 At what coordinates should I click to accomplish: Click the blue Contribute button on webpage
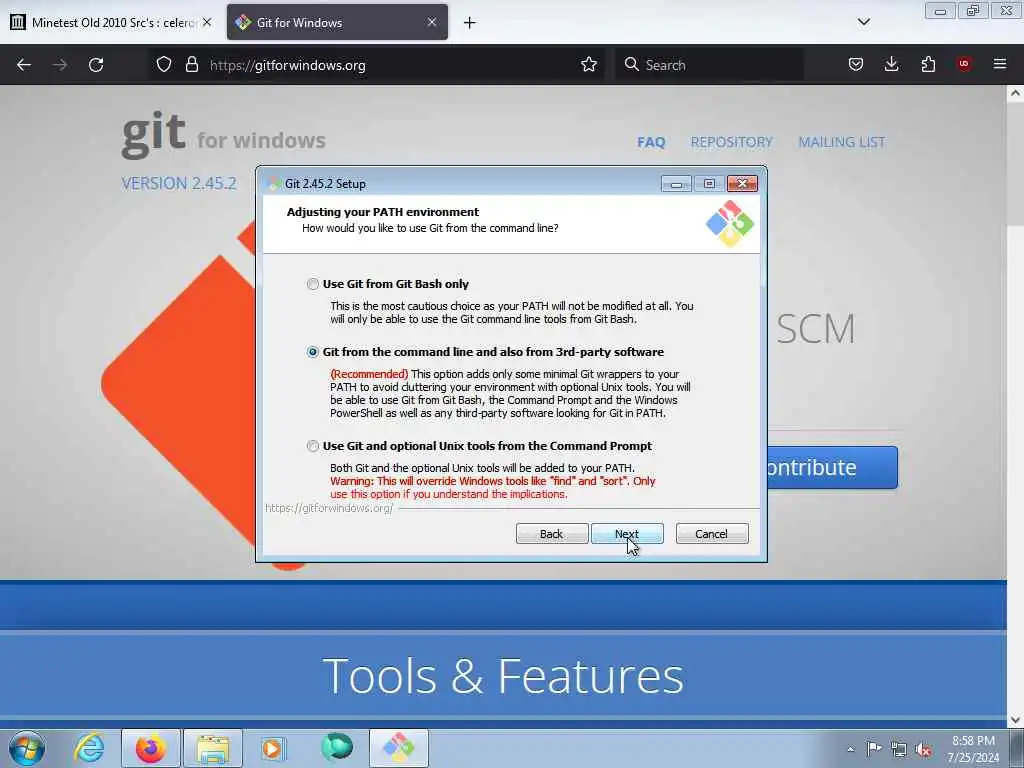click(832, 468)
